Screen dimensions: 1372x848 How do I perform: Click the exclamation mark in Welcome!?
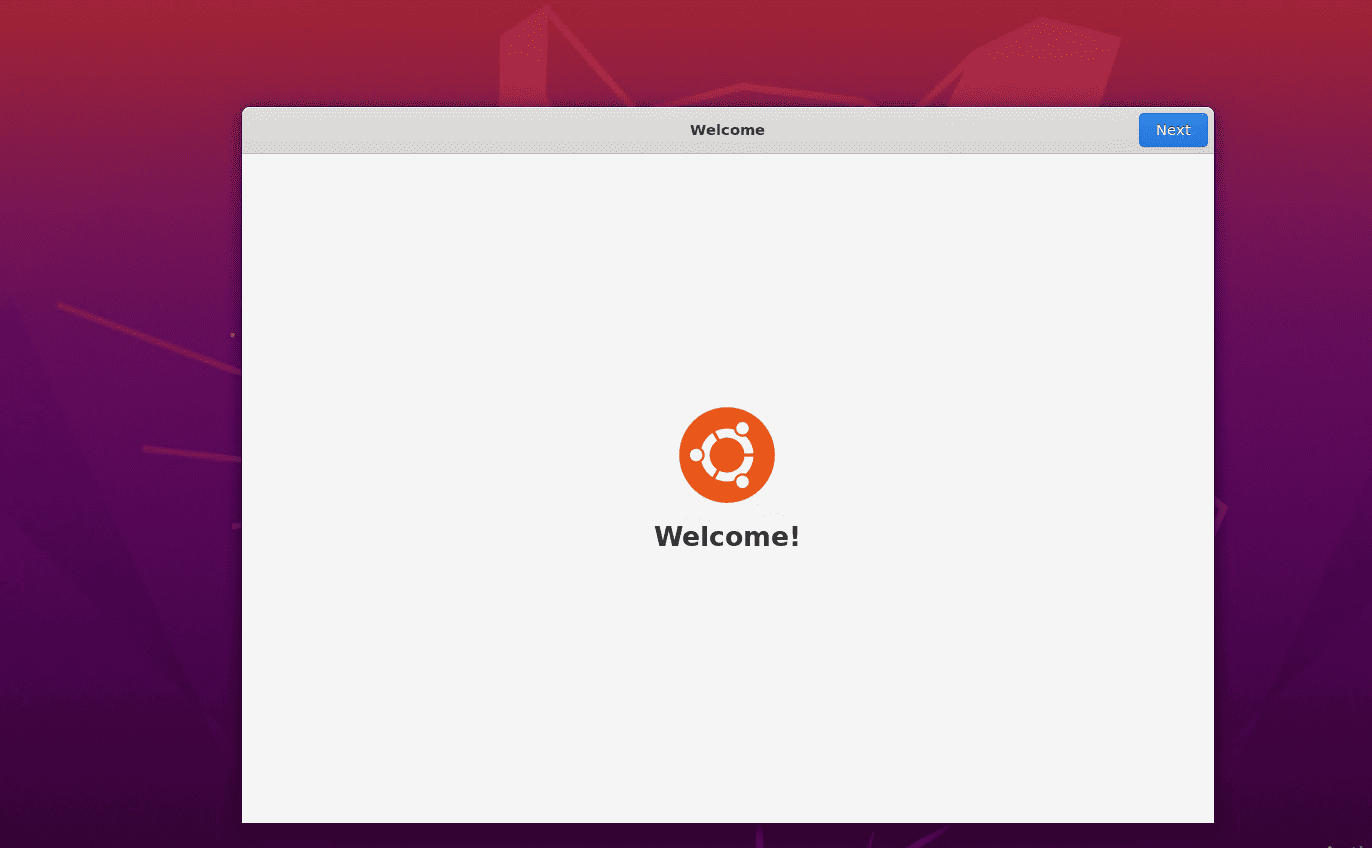793,536
